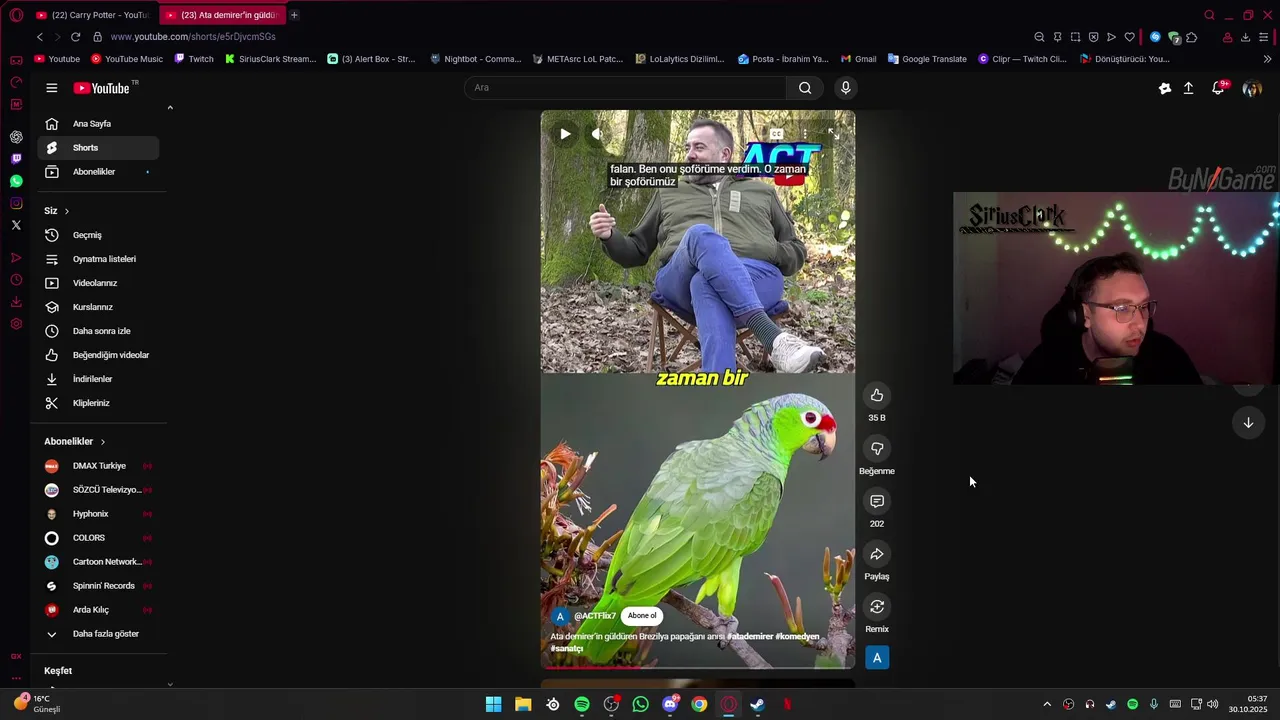1280x720 pixels.
Task: Open Opera downloads icon
Action: pyautogui.click(x=1245, y=37)
